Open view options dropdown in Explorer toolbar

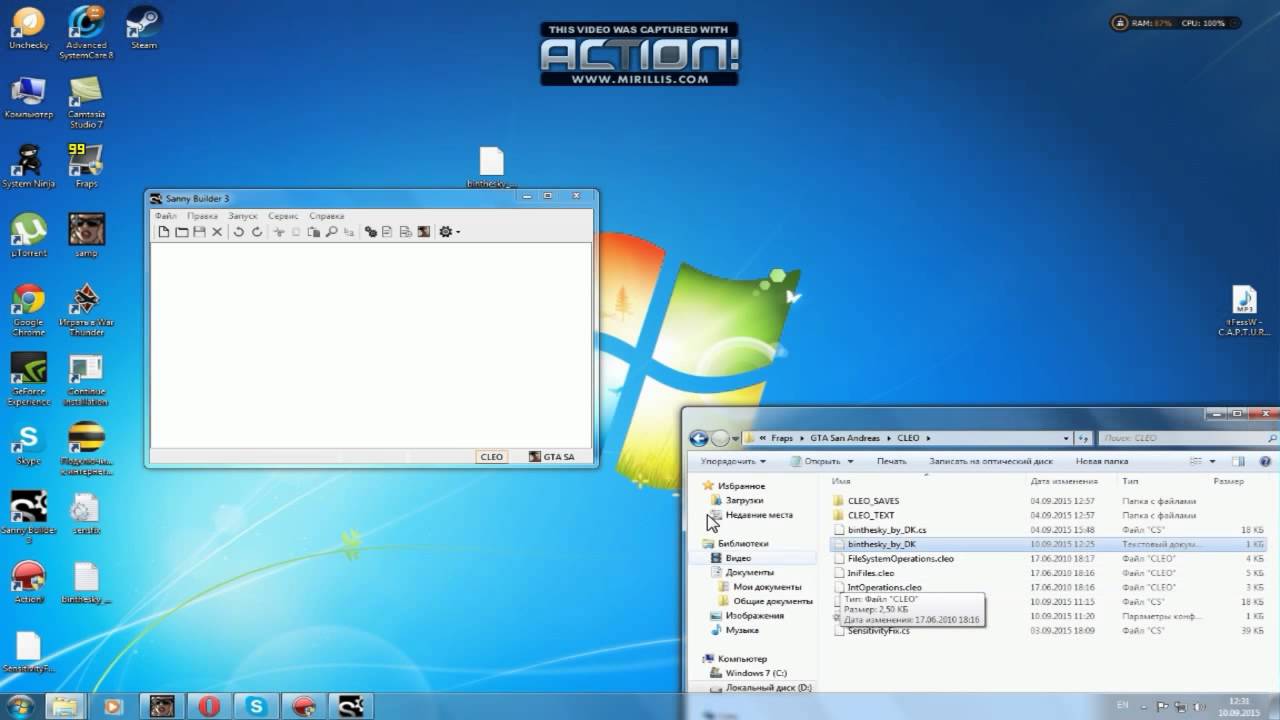pyautogui.click(x=1213, y=462)
